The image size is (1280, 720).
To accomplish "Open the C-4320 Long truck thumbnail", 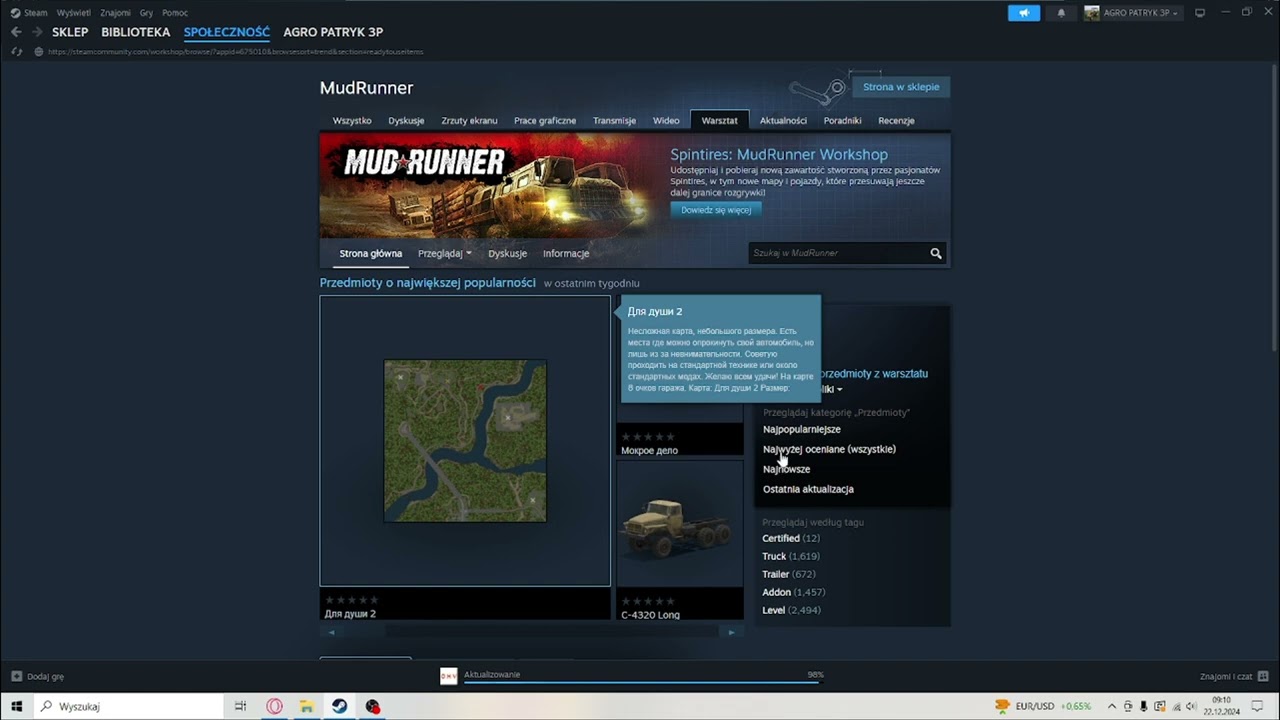I will coord(680,523).
